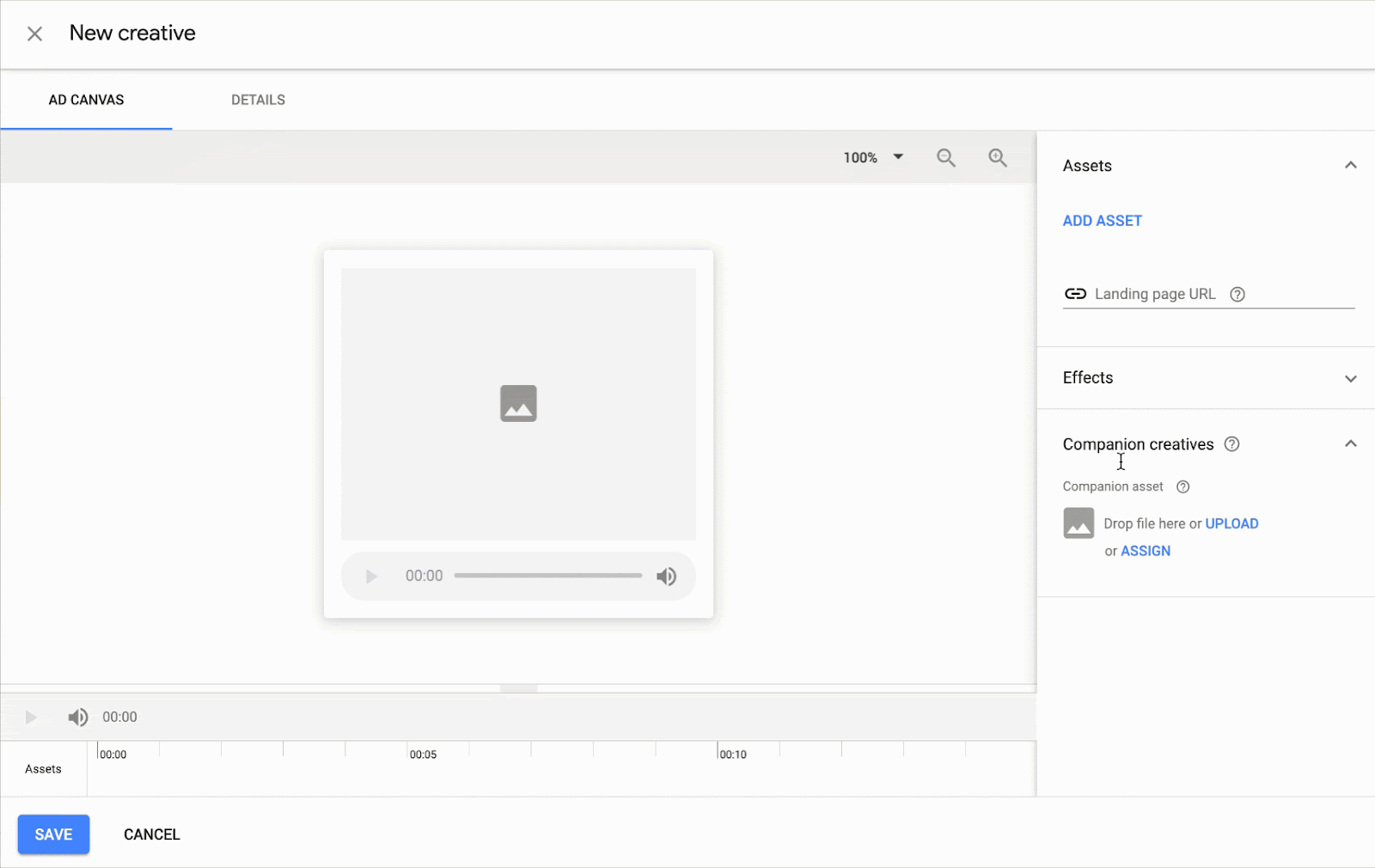Screen dimensions: 1375x868
Task: Expand the Effects section
Action: coord(1351,378)
